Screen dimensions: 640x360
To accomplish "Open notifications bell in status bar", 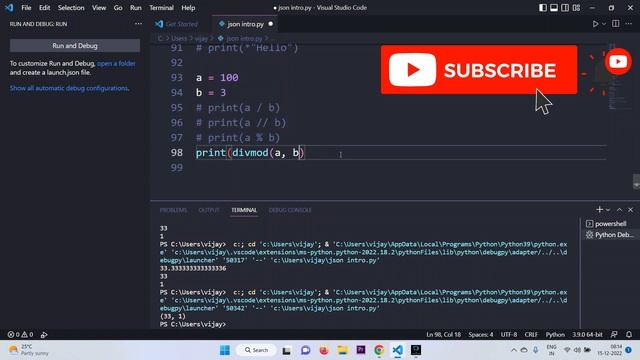I will pyautogui.click(x=629, y=335).
